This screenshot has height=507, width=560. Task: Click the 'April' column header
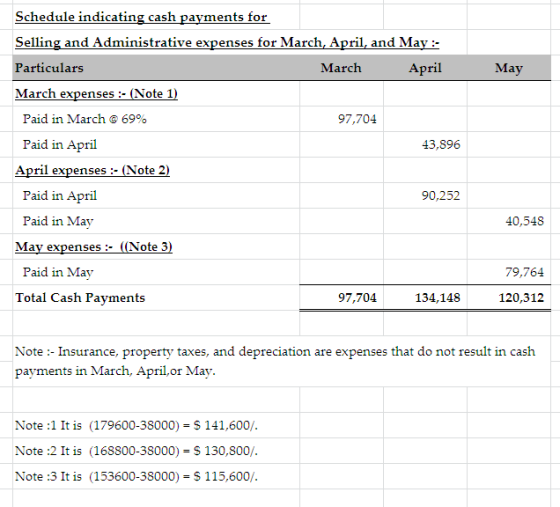click(x=425, y=68)
